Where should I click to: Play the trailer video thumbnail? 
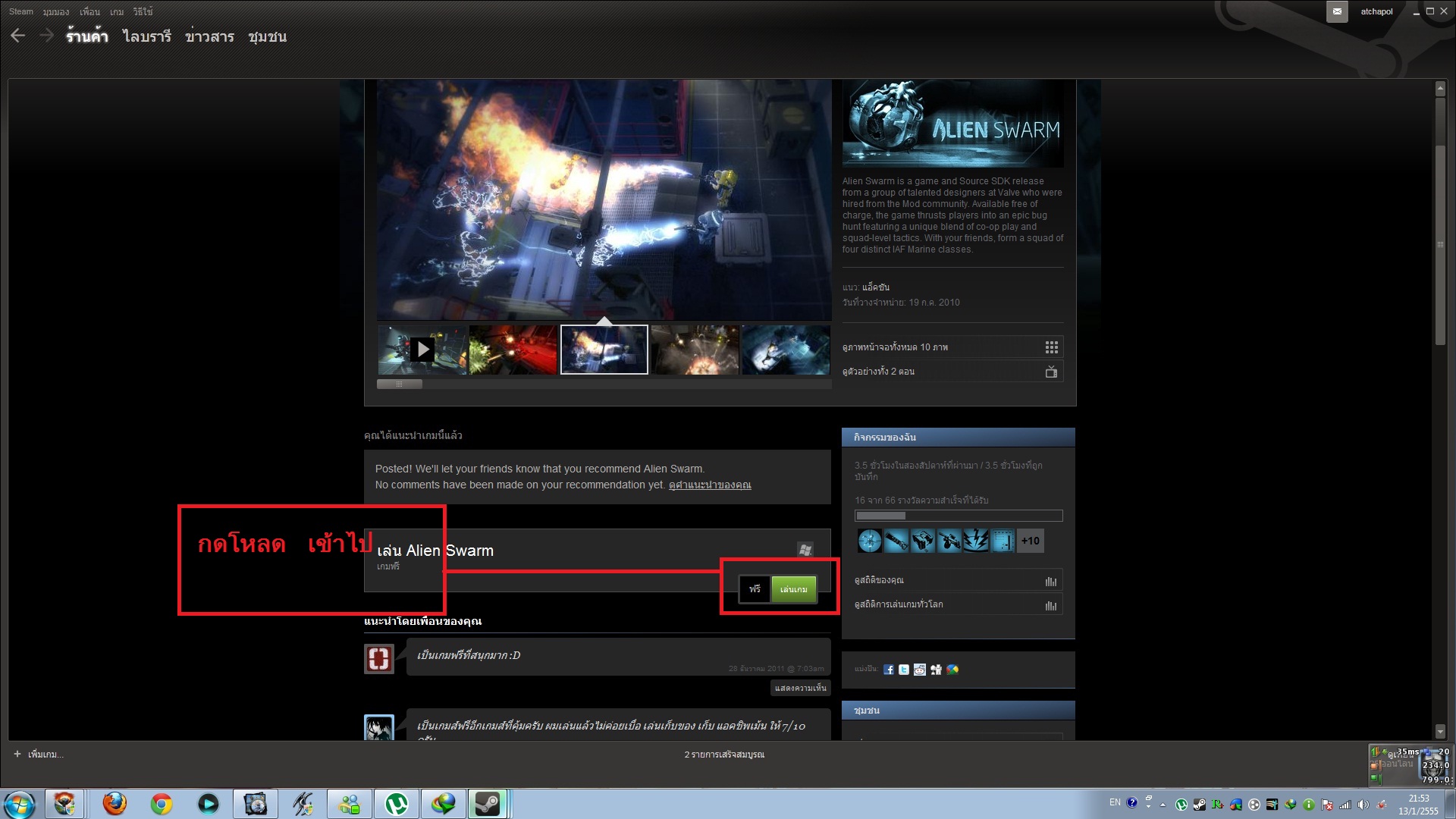[x=422, y=350]
